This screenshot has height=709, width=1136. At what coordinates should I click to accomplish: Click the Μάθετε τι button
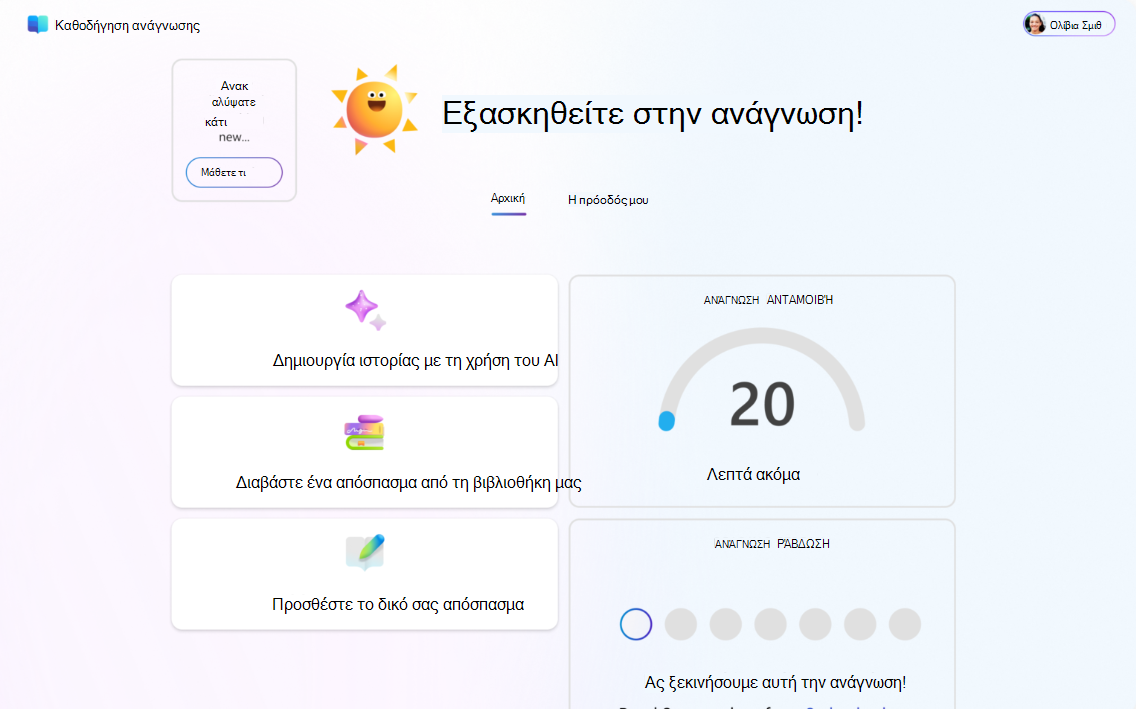pyautogui.click(x=234, y=172)
